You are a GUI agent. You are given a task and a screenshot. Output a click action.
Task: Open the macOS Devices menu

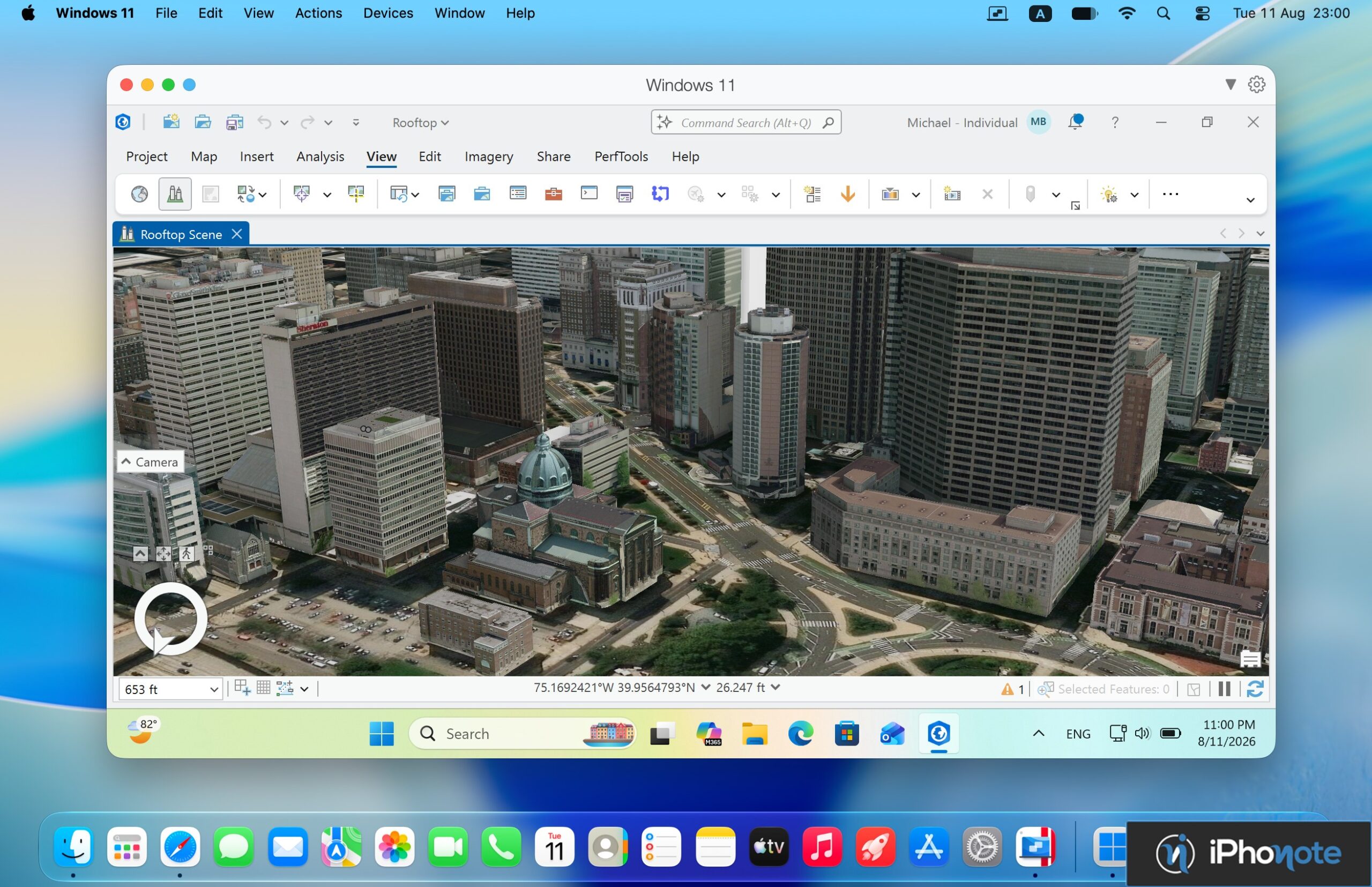387,13
